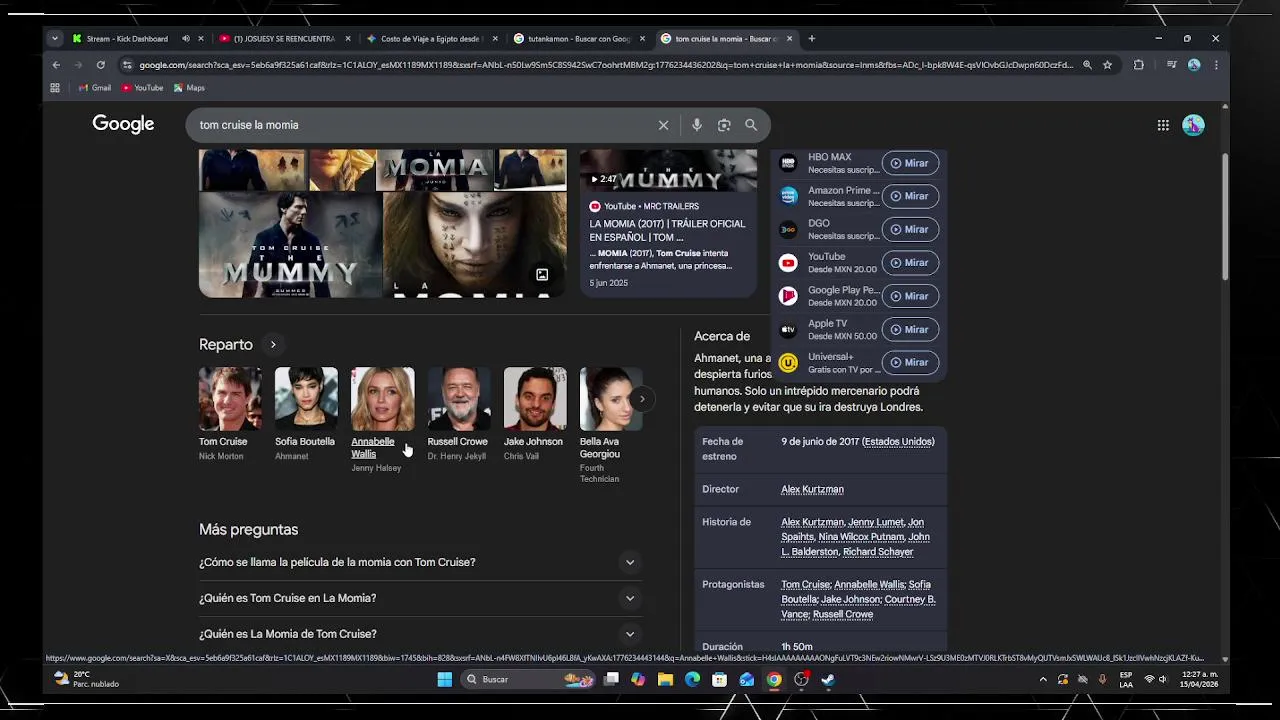1280x720 pixels.
Task: Clear the search box text with X
Action: click(x=663, y=125)
